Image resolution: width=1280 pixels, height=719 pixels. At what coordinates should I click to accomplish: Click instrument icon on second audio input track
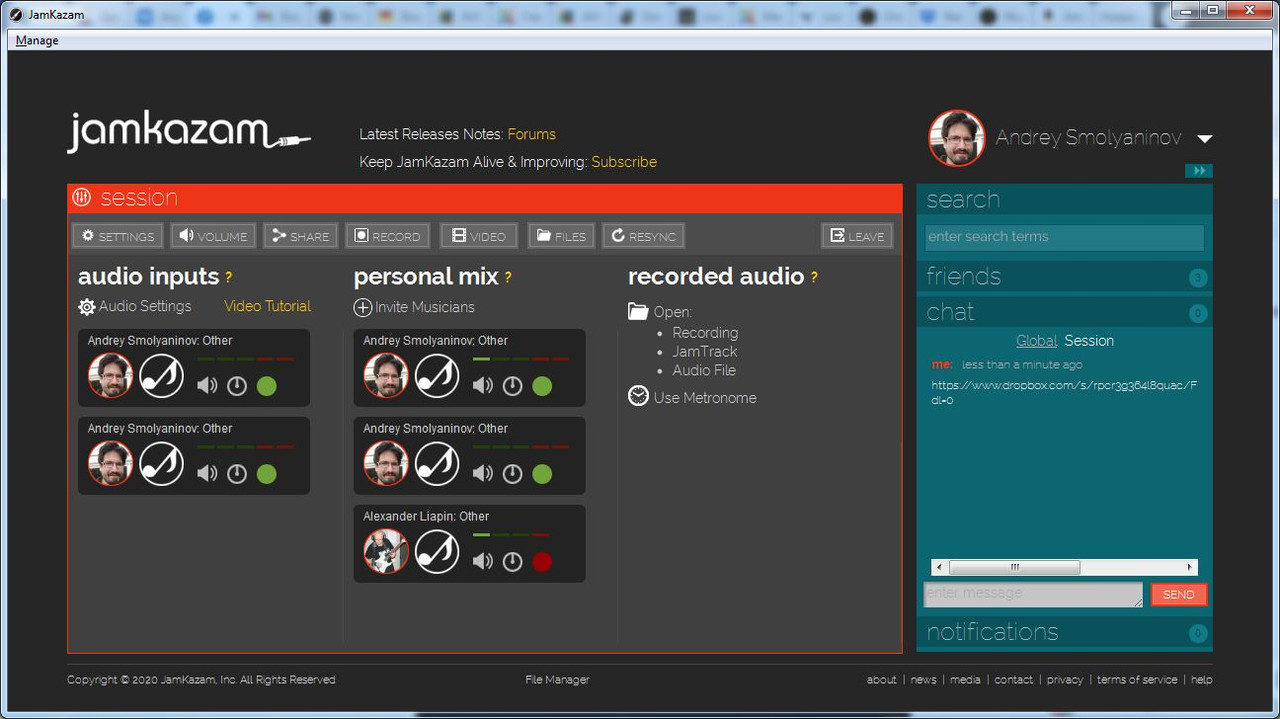coord(161,464)
